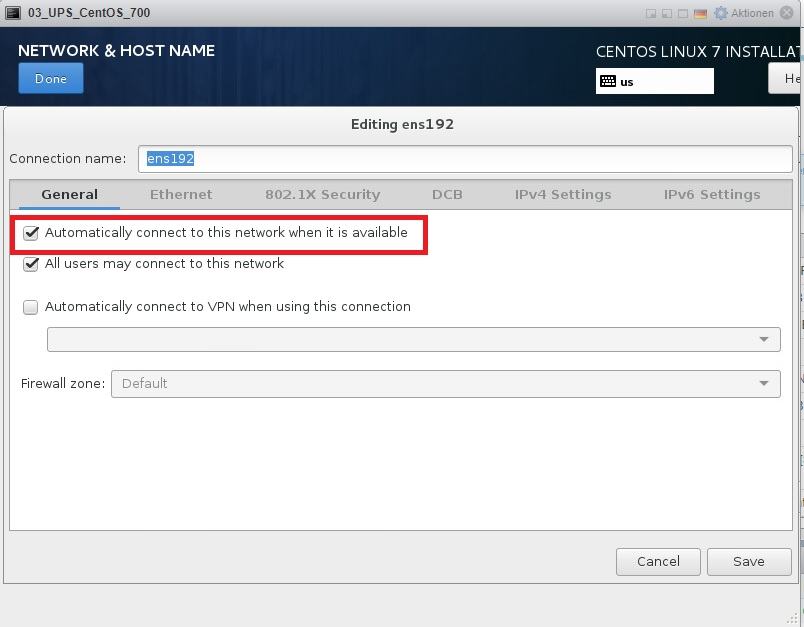The image size is (804, 627).
Task: Click the Connection name input field
Action: (465, 159)
